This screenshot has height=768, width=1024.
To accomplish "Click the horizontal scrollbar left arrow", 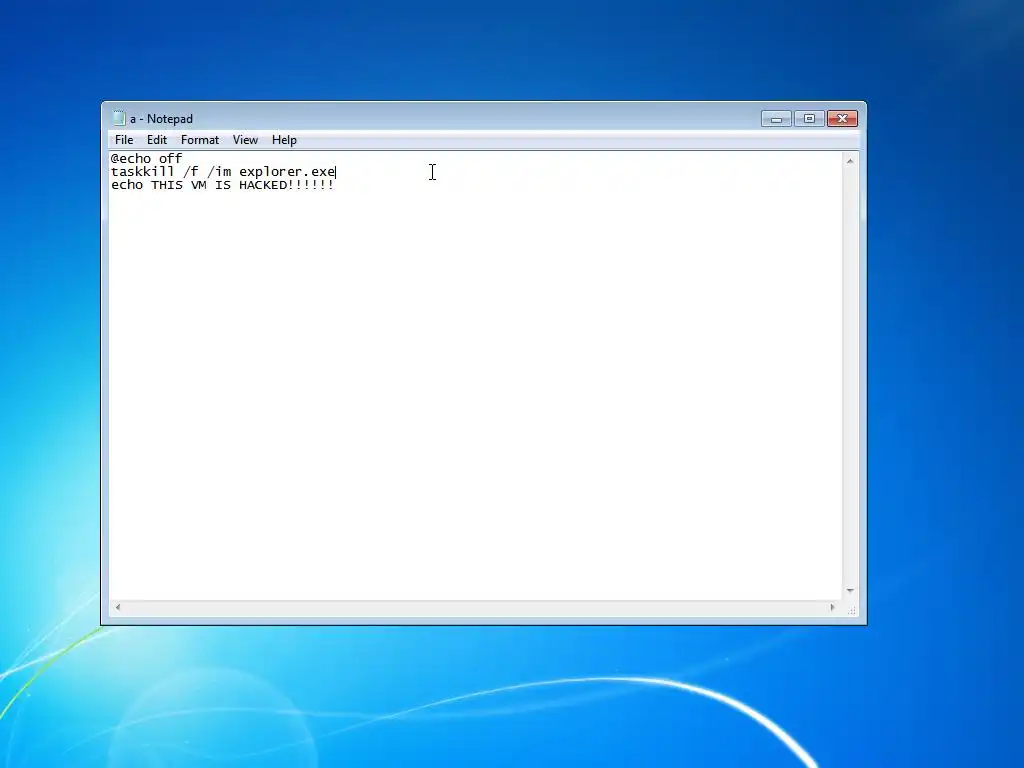I will pyautogui.click(x=118, y=607).
